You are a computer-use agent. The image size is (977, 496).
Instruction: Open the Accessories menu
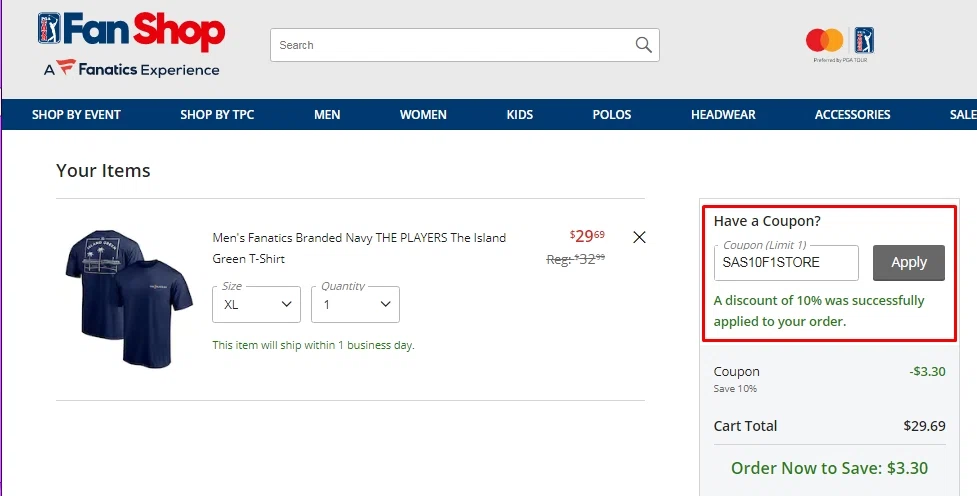(852, 115)
